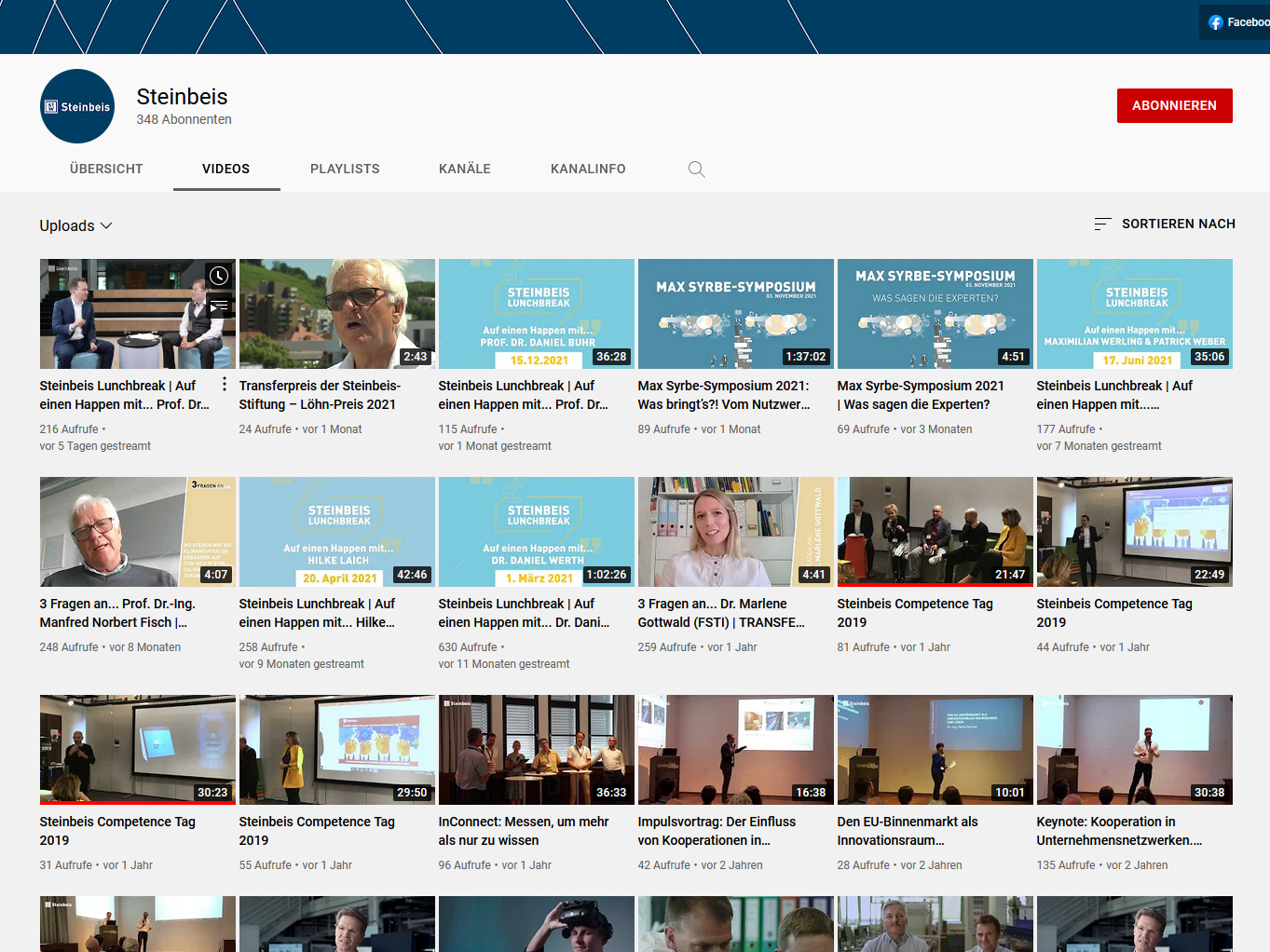Play the 10:01 EU-Binnenmarkt thumbnail

pyautogui.click(x=935, y=750)
